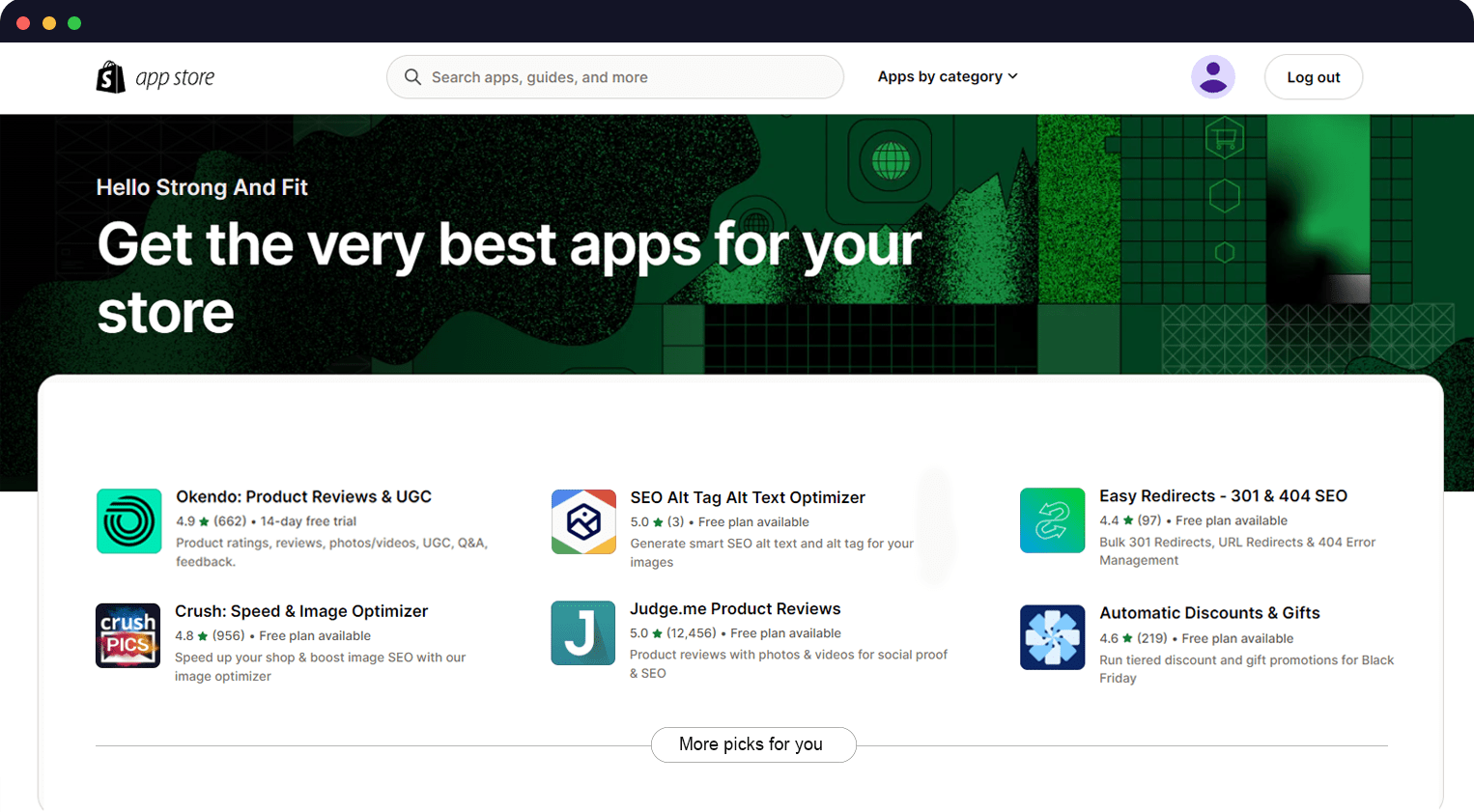Click the Apps by category chevron arrow
The width and height of the screenshot is (1474, 812).
point(1012,76)
